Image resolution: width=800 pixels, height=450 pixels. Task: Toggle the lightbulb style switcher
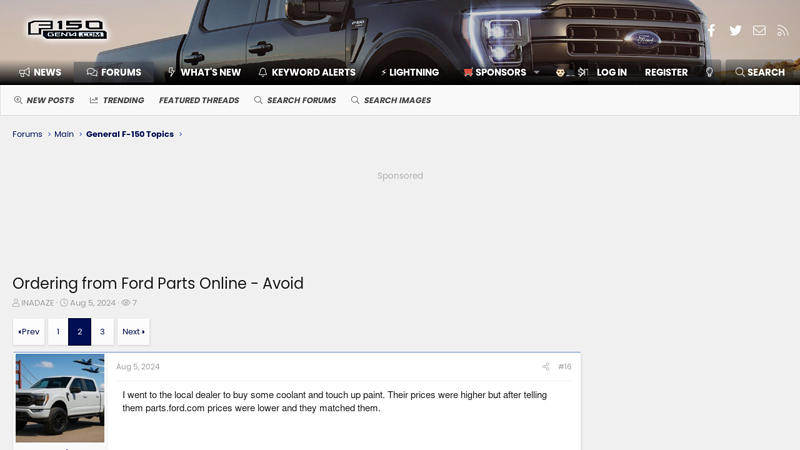pos(709,72)
